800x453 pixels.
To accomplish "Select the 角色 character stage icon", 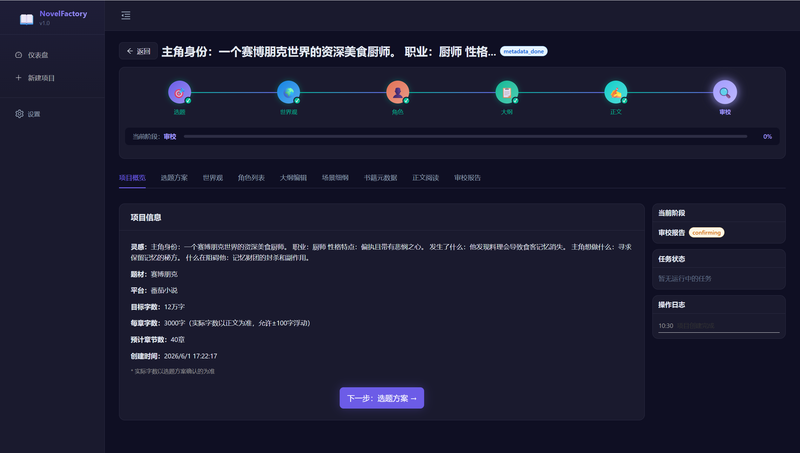I will 397,92.
